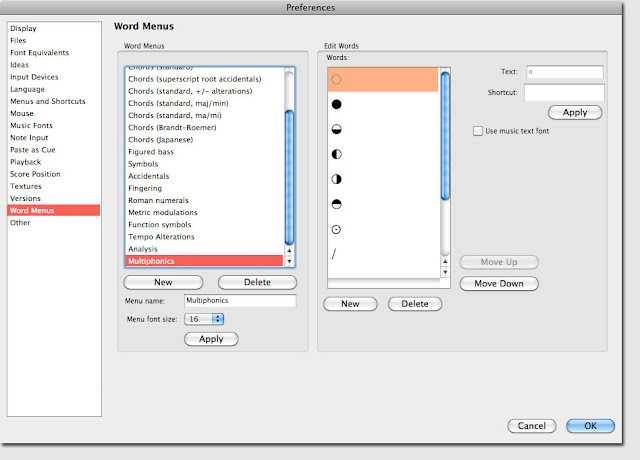Select the empty circle symbol word

pos(382,79)
